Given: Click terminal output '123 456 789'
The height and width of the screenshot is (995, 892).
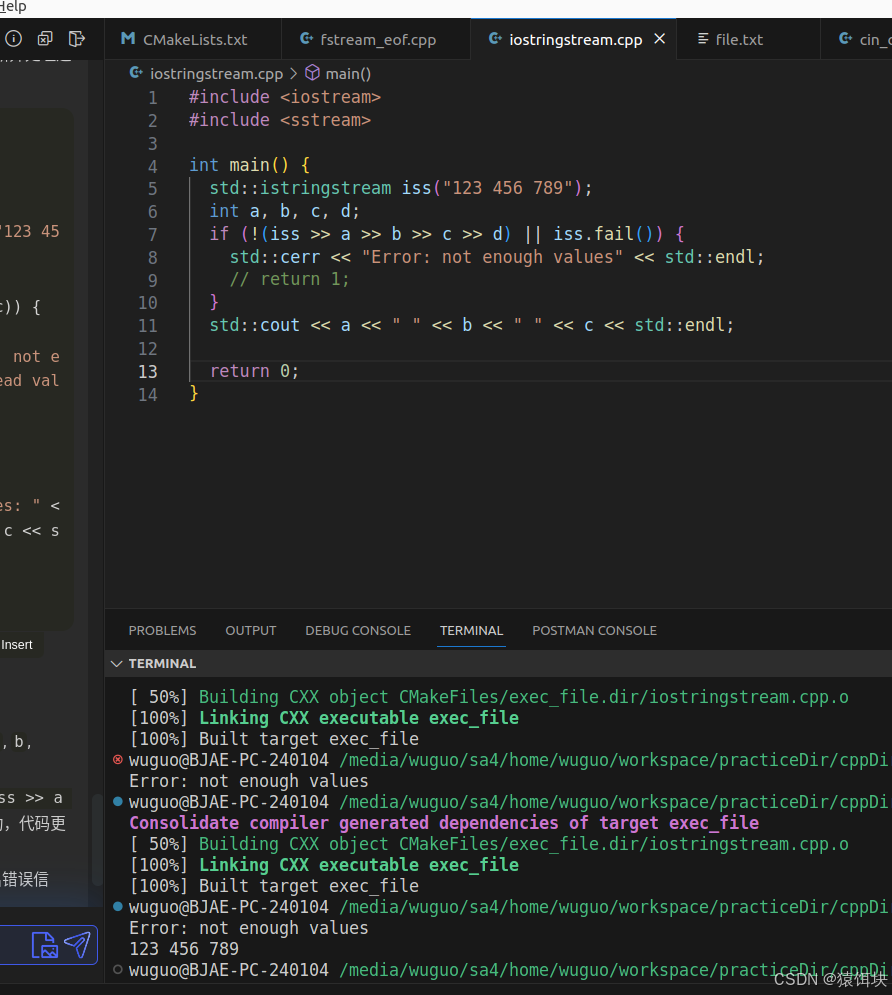Looking at the screenshot, I should (184, 949).
